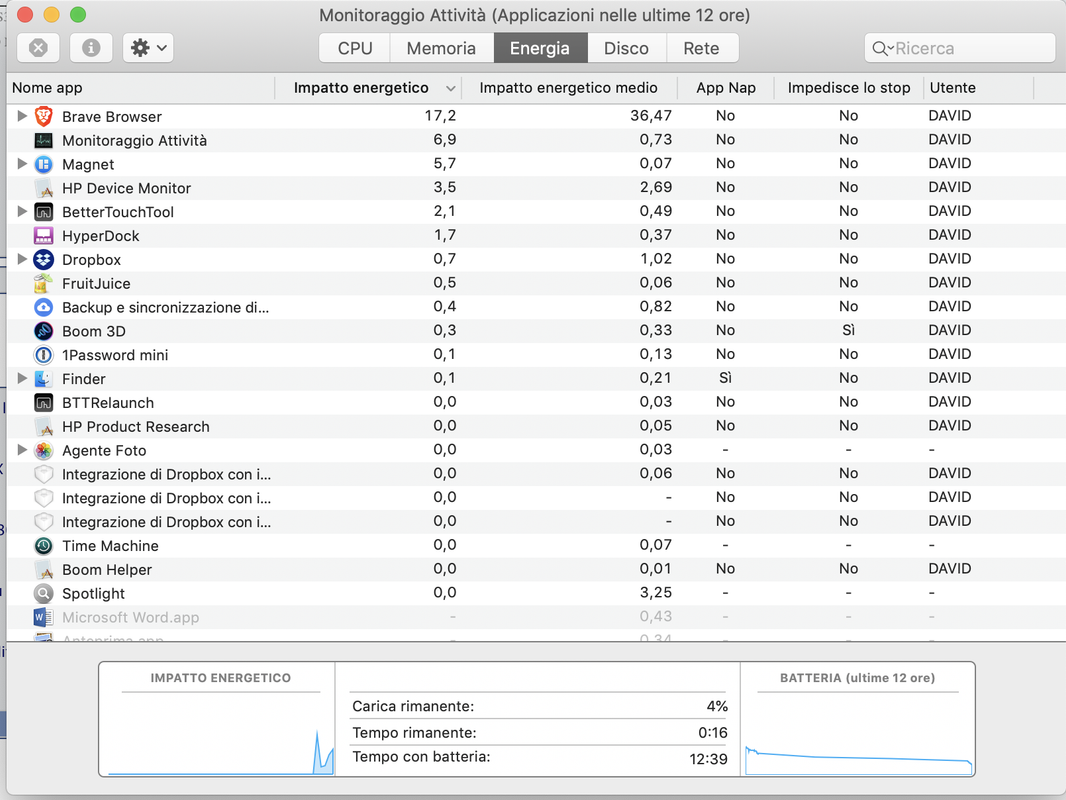Toggle sort arrow on Impatto energetico column
This screenshot has height=800, width=1066.
click(x=450, y=88)
